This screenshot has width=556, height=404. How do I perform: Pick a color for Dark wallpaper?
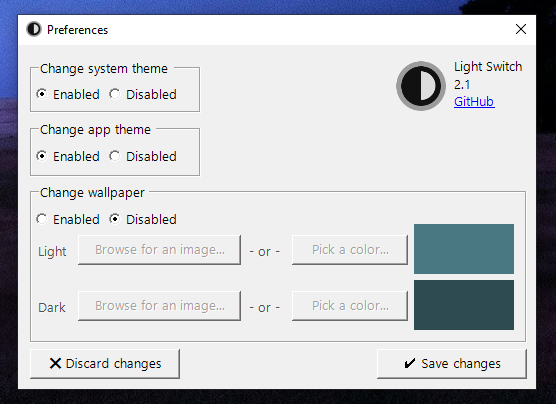pyautogui.click(x=350, y=306)
